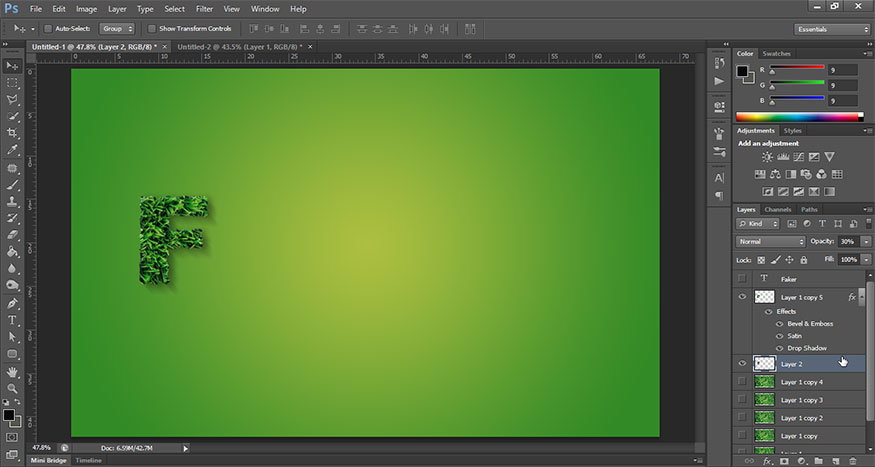Enable the Auto-Select checkbox

click(x=48, y=28)
